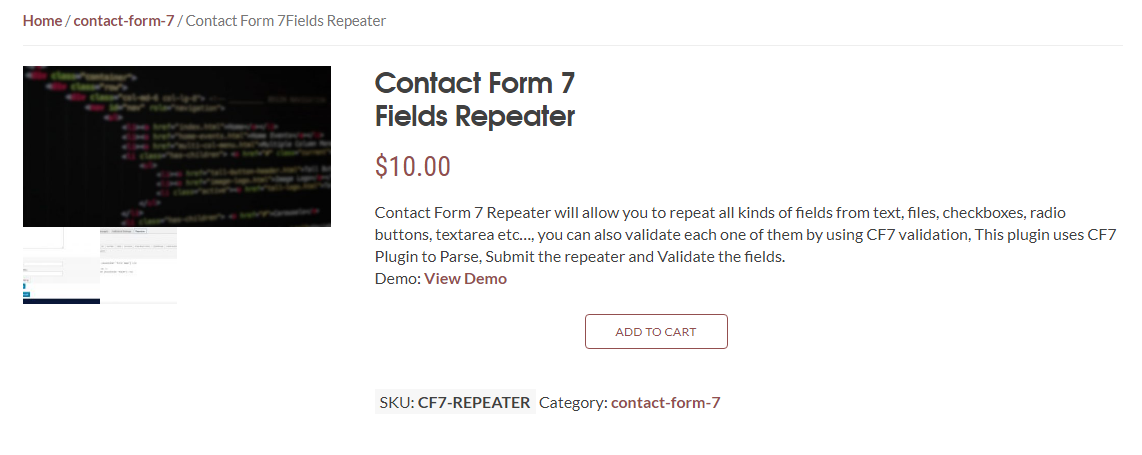Open the View Demo link
This screenshot has width=1142, height=455.
[x=465, y=279]
